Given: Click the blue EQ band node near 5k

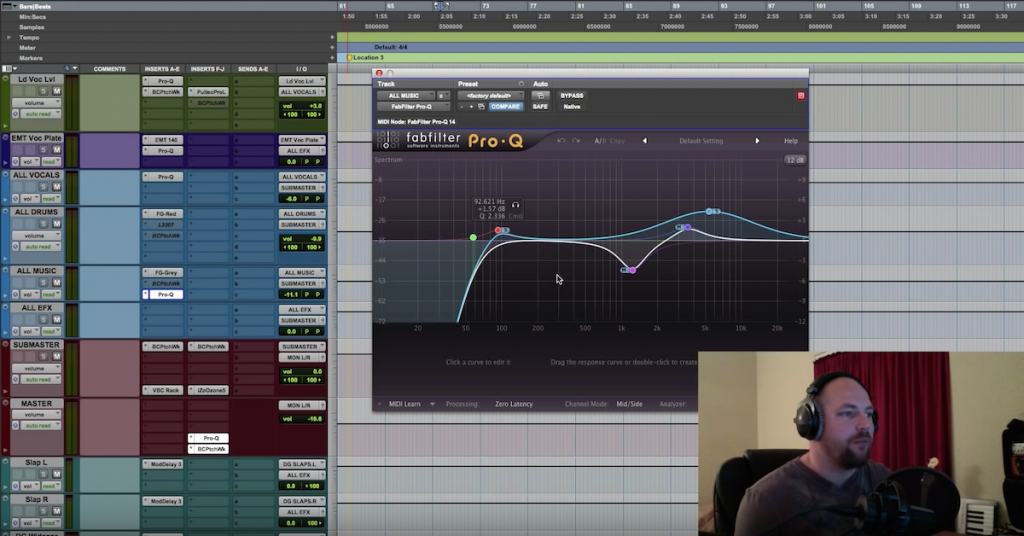Looking at the screenshot, I should [709, 211].
